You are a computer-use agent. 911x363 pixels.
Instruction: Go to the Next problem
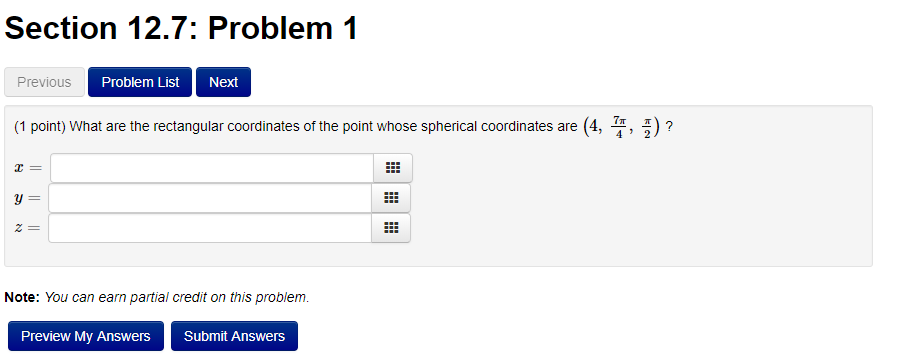point(224,82)
